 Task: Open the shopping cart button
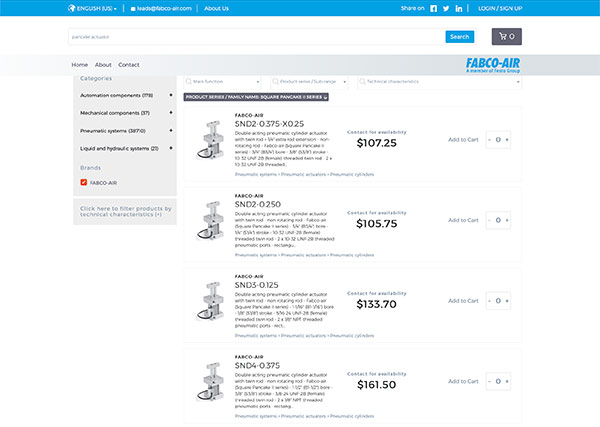coord(507,36)
